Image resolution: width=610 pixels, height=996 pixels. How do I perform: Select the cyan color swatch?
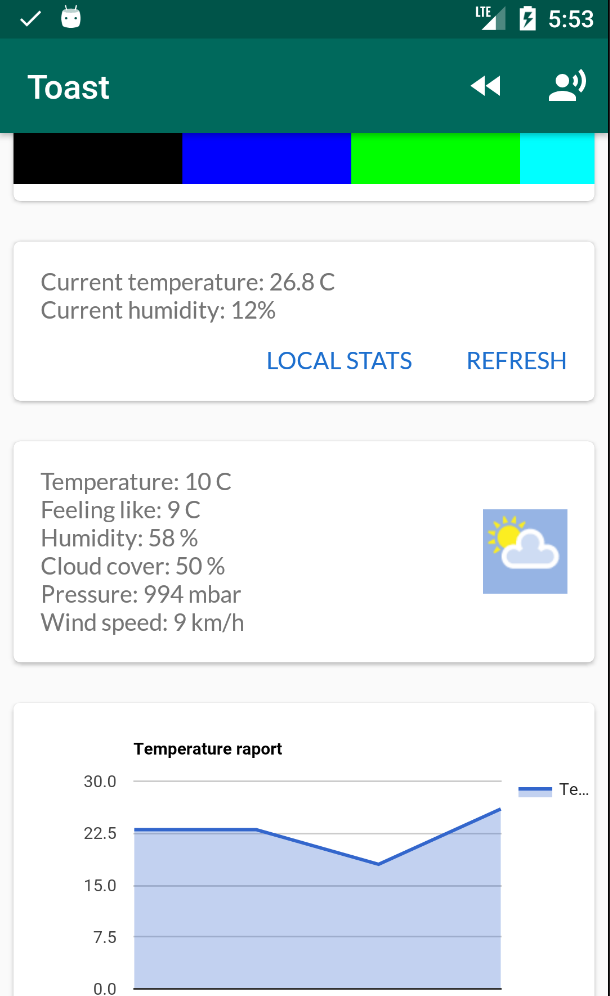[556, 161]
